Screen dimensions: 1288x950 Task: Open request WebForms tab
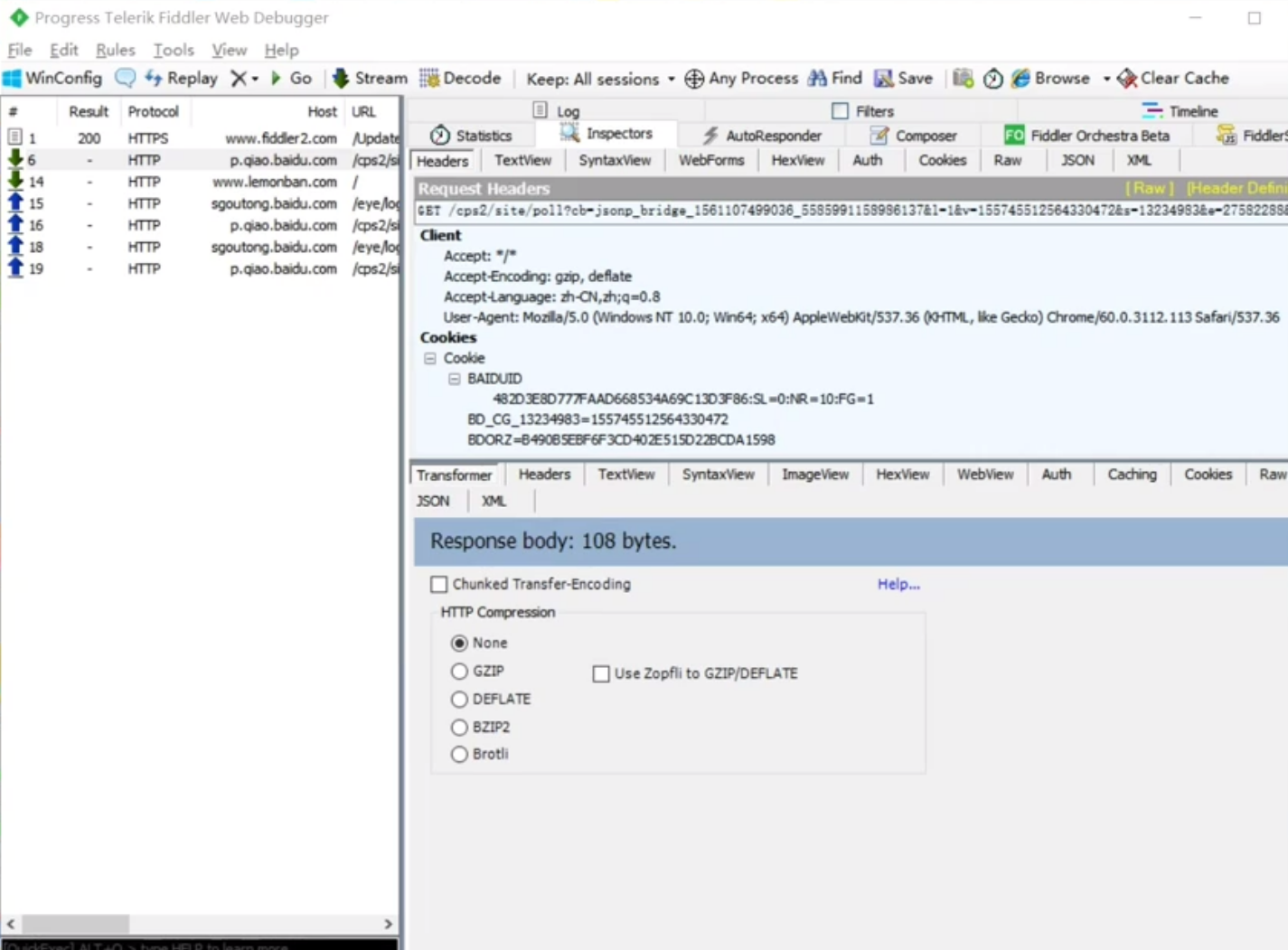click(x=711, y=160)
